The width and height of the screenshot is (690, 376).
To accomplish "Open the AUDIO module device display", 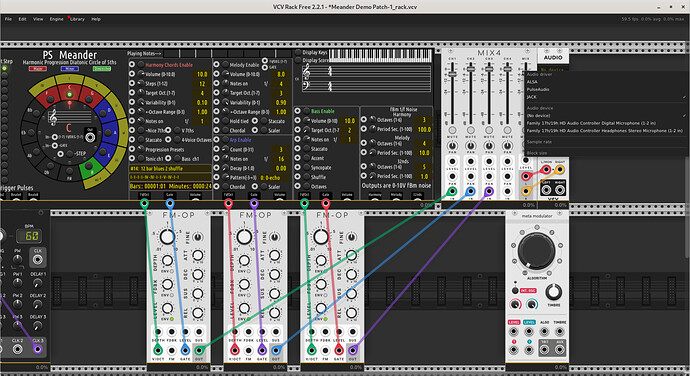I will click(x=553, y=69).
